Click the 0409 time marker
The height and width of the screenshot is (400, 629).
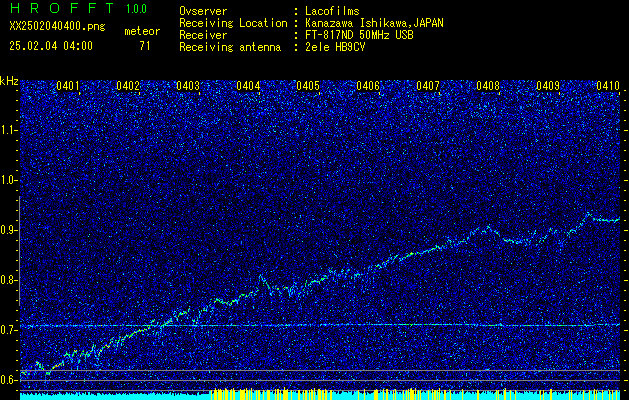click(x=548, y=85)
